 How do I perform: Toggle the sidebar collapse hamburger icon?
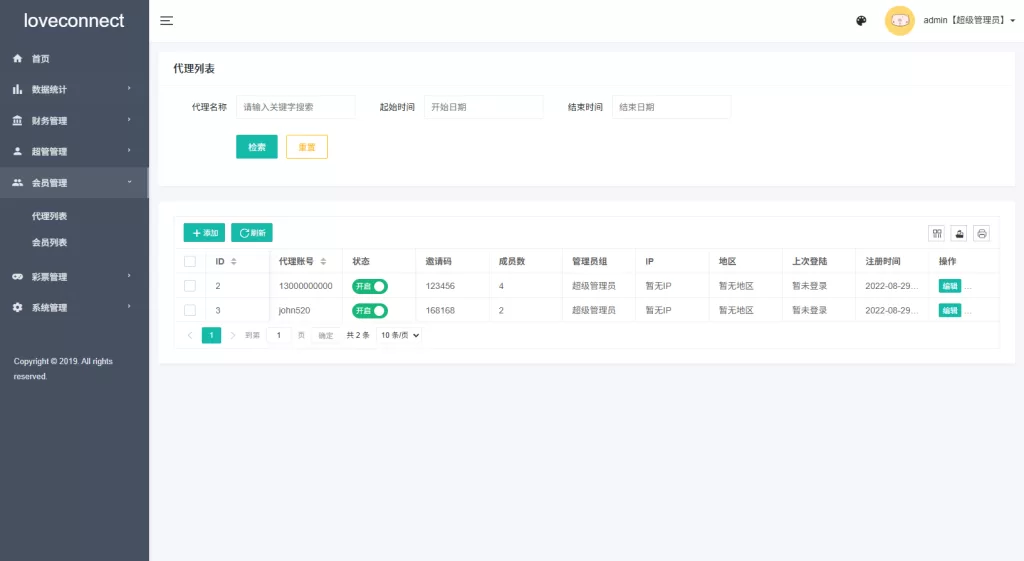click(167, 21)
